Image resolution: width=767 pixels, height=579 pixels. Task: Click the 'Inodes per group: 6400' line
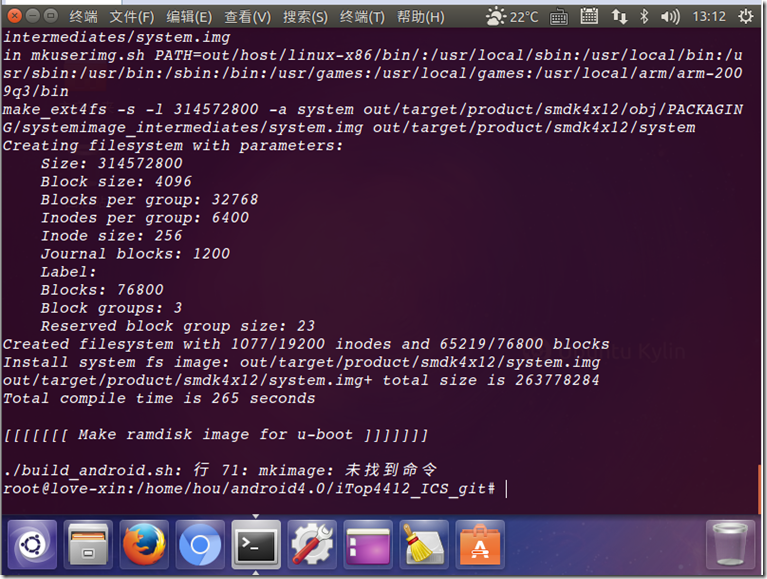145,218
